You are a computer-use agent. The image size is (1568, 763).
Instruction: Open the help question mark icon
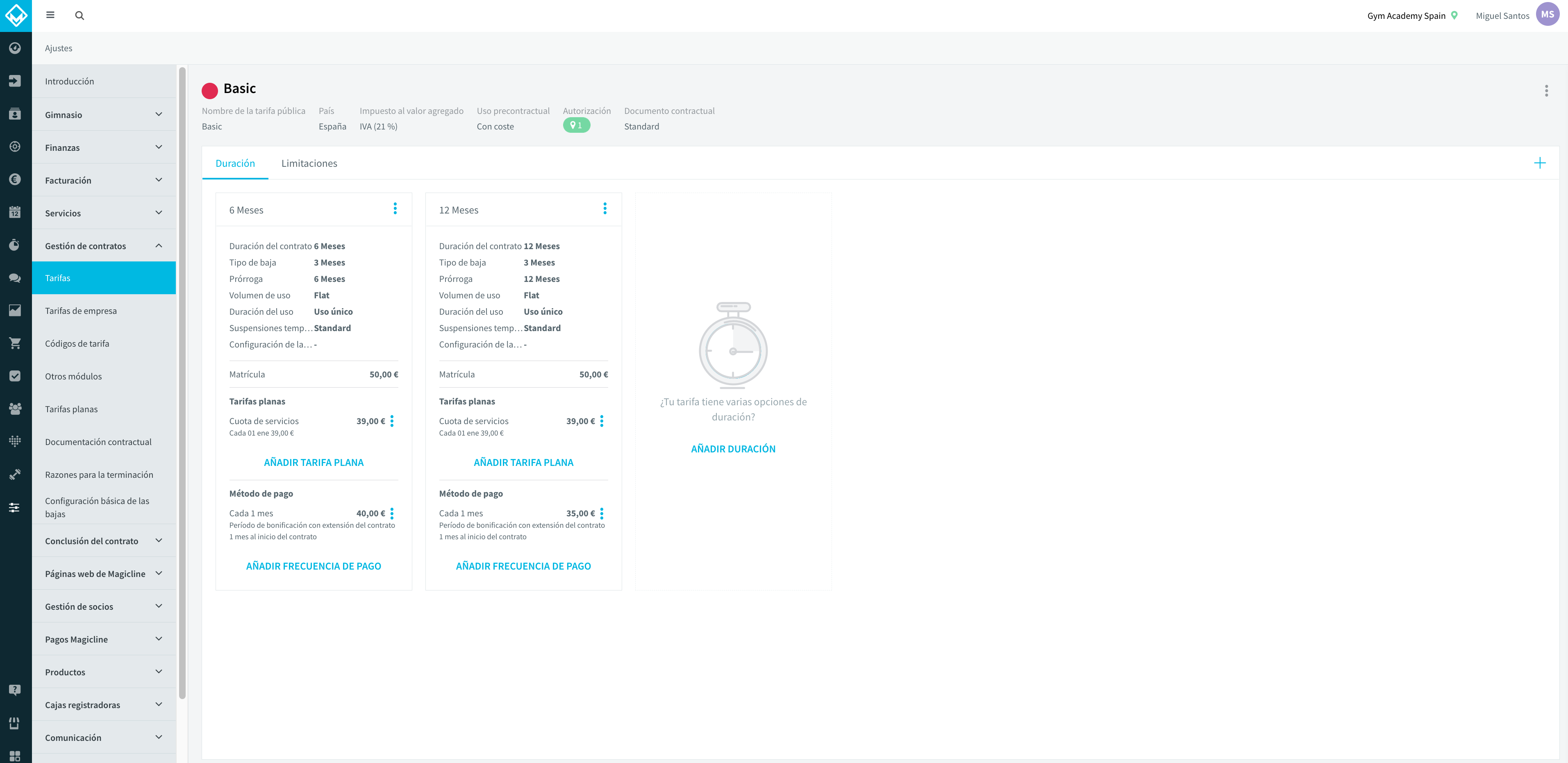tap(15, 690)
